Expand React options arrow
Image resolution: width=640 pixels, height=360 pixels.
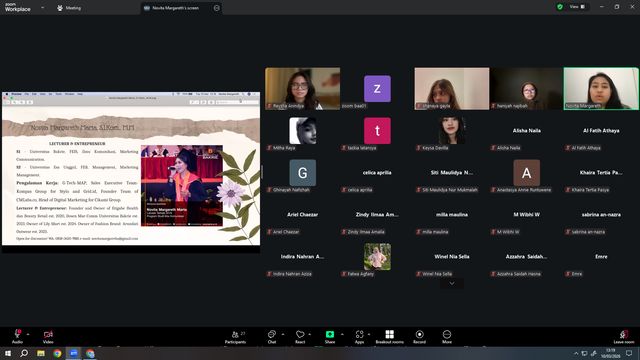[309, 334]
